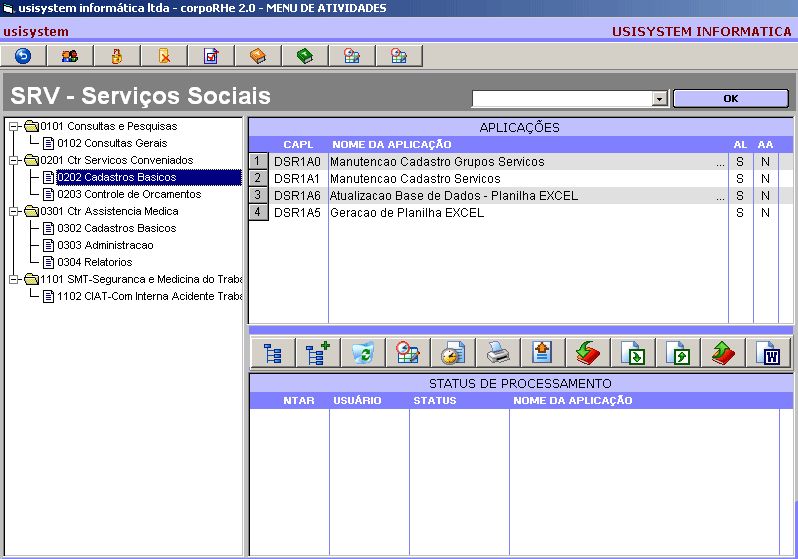Open the green book toolbar icon
Viewport: 798px width, 559px height.
(305, 55)
